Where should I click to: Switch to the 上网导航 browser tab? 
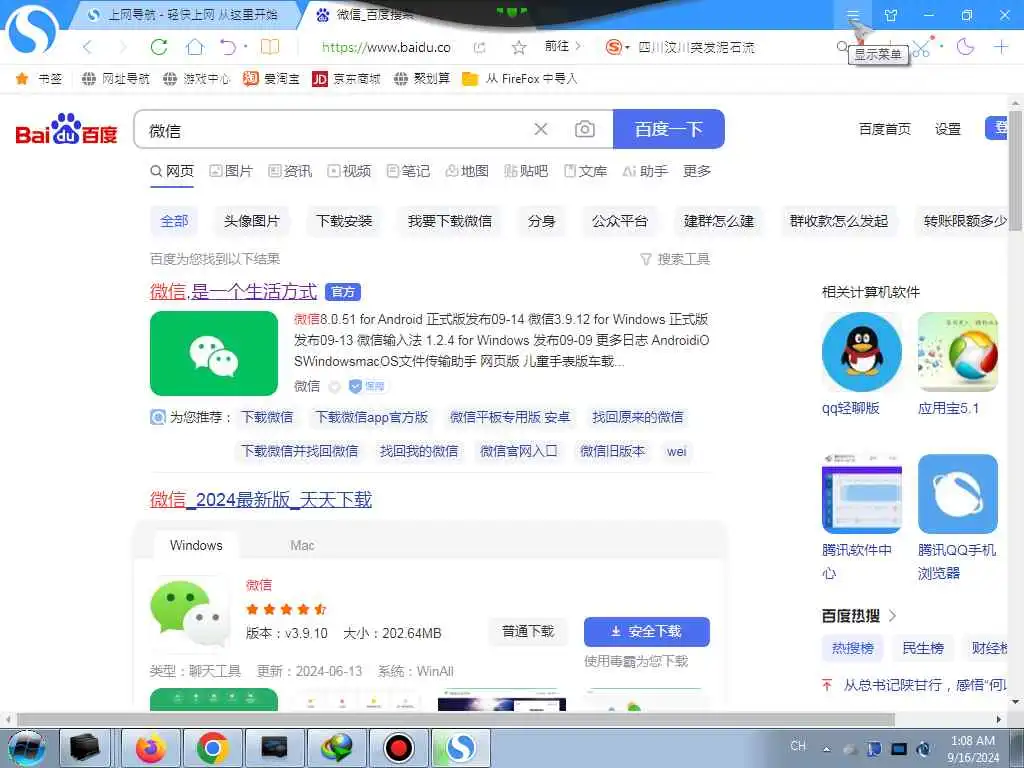click(x=184, y=14)
